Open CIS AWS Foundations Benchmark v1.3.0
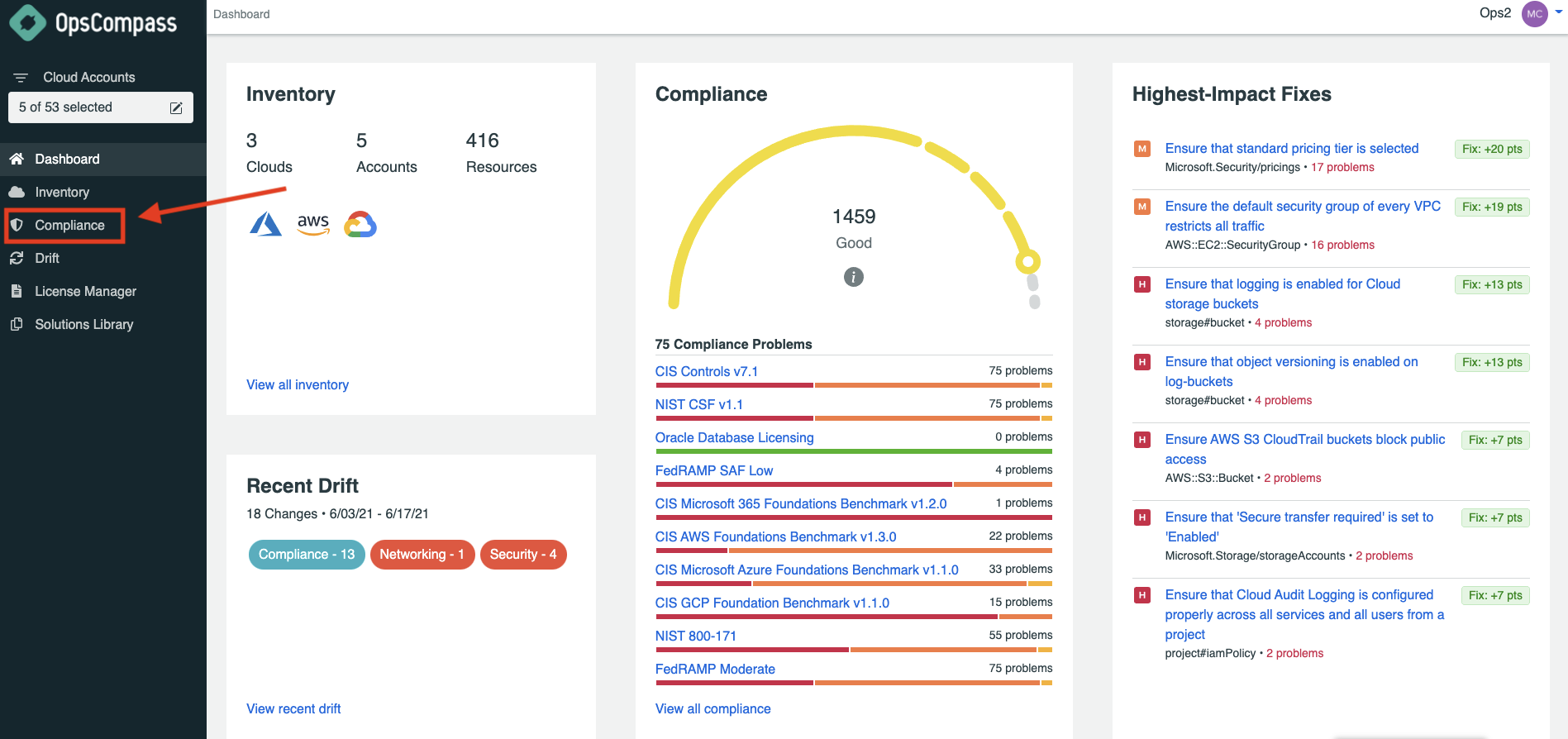The width and height of the screenshot is (1568, 739). (776, 537)
